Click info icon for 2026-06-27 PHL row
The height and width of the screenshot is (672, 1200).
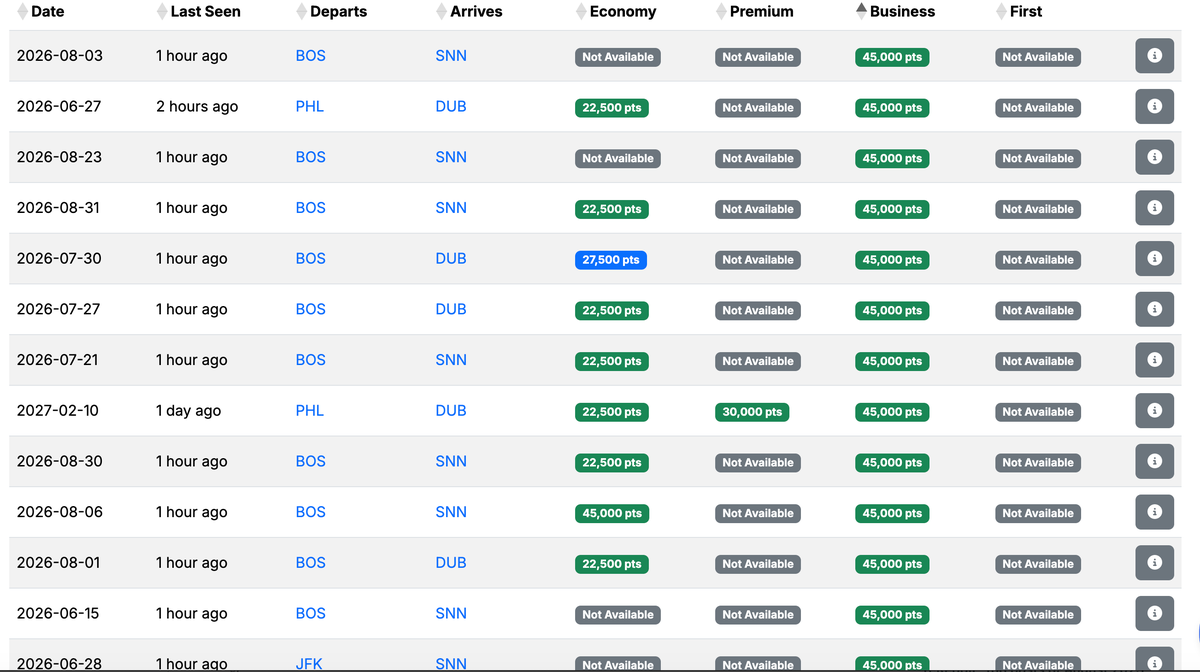(1154, 106)
